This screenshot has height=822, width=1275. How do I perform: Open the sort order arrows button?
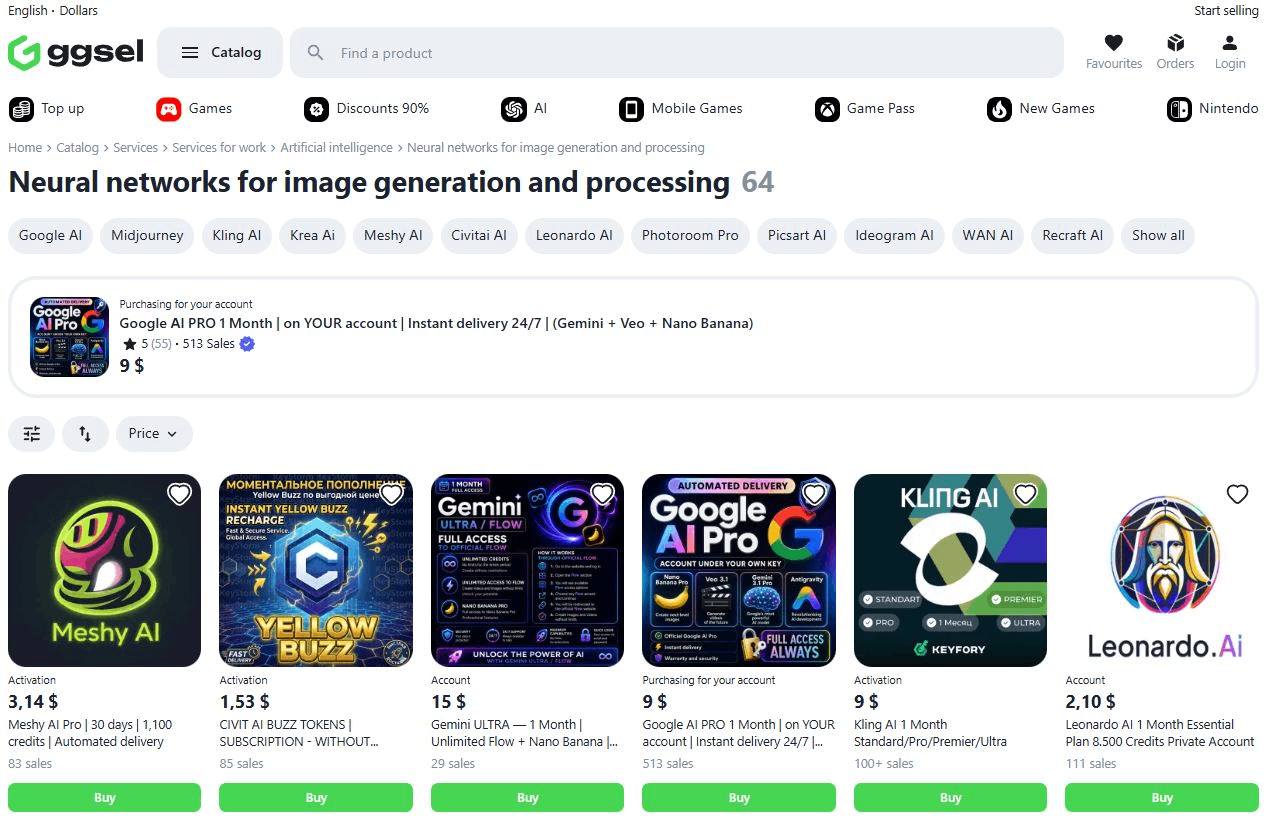pos(85,434)
